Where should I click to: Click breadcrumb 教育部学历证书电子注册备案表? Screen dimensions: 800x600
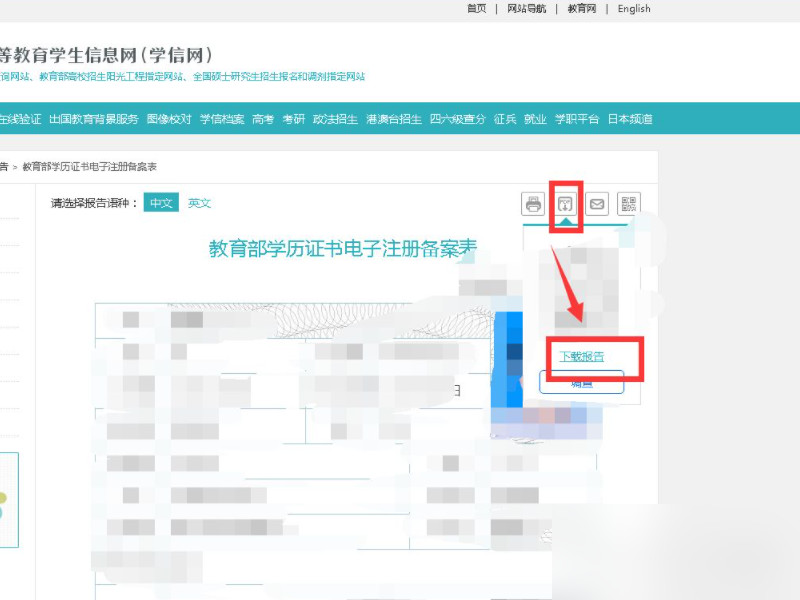click(90, 167)
